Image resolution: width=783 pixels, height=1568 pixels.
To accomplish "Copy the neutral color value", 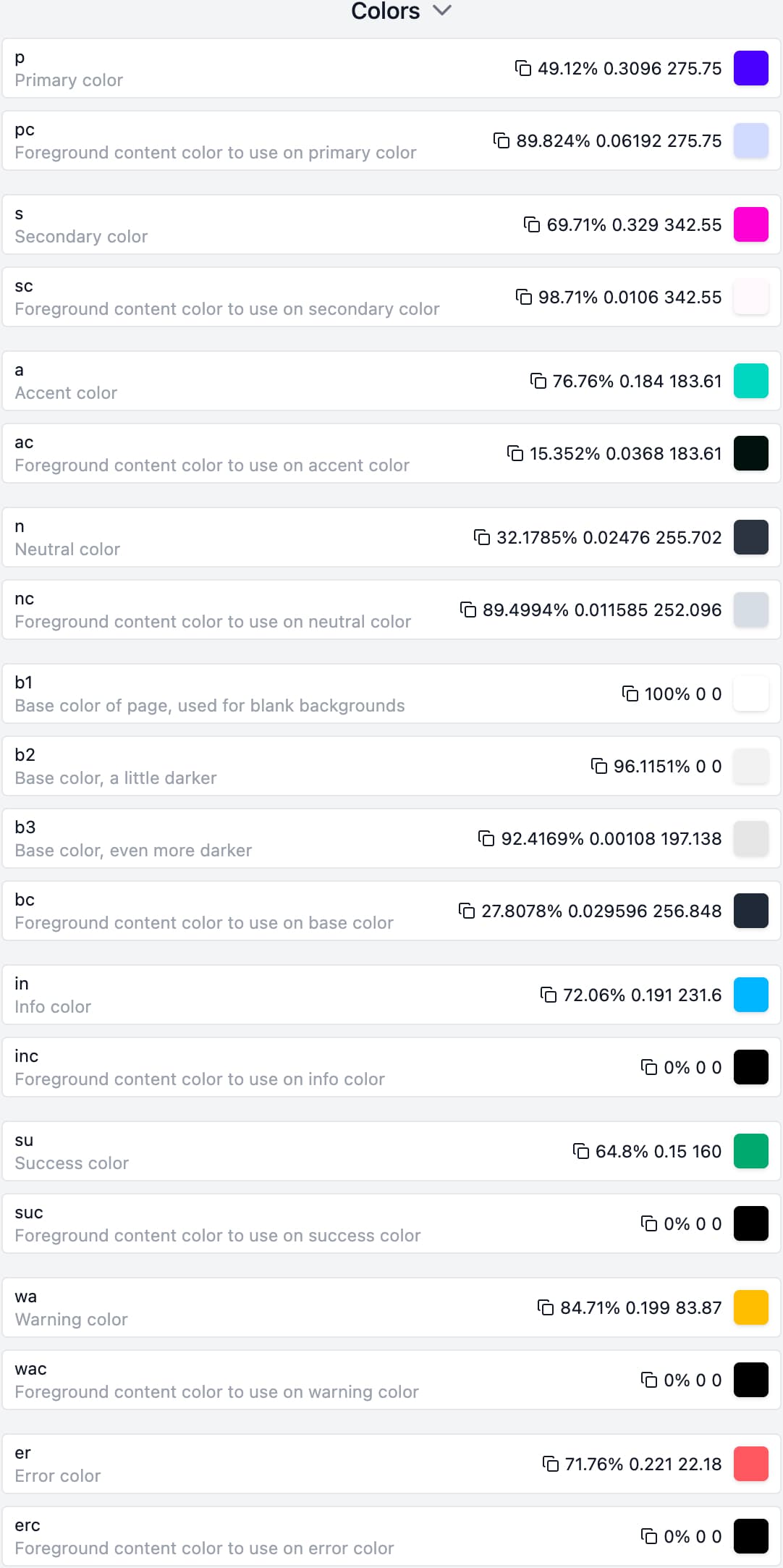I will pyautogui.click(x=481, y=537).
